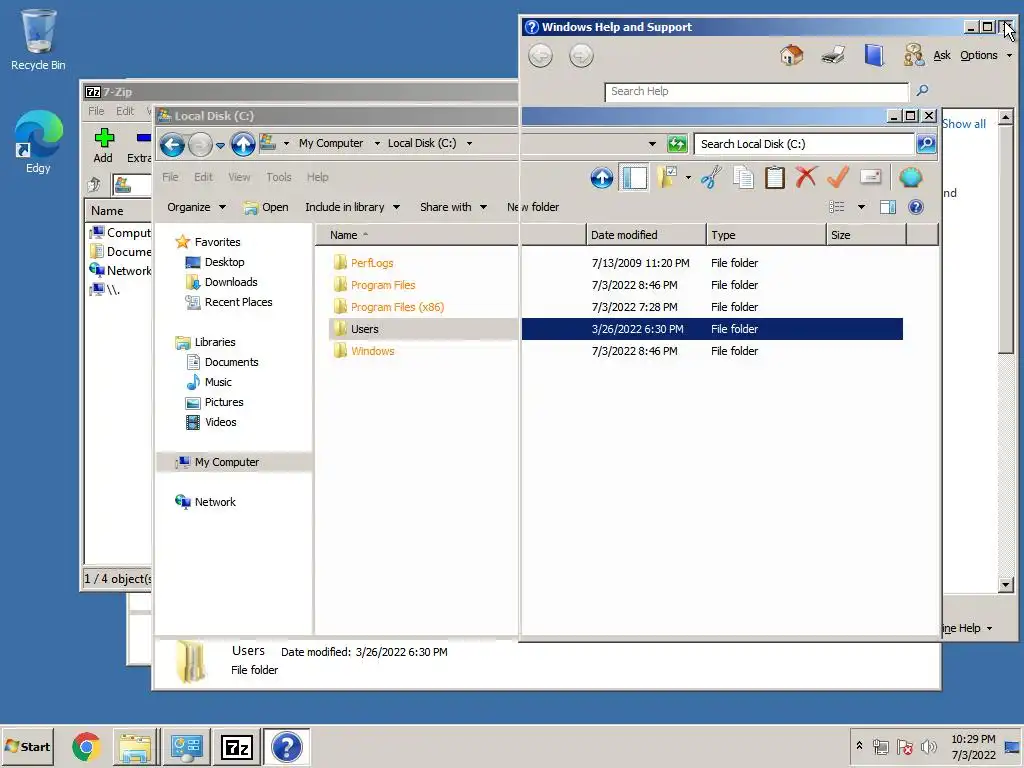Click the teal shell icon in toolbar
1024x768 pixels.
[x=910, y=177]
